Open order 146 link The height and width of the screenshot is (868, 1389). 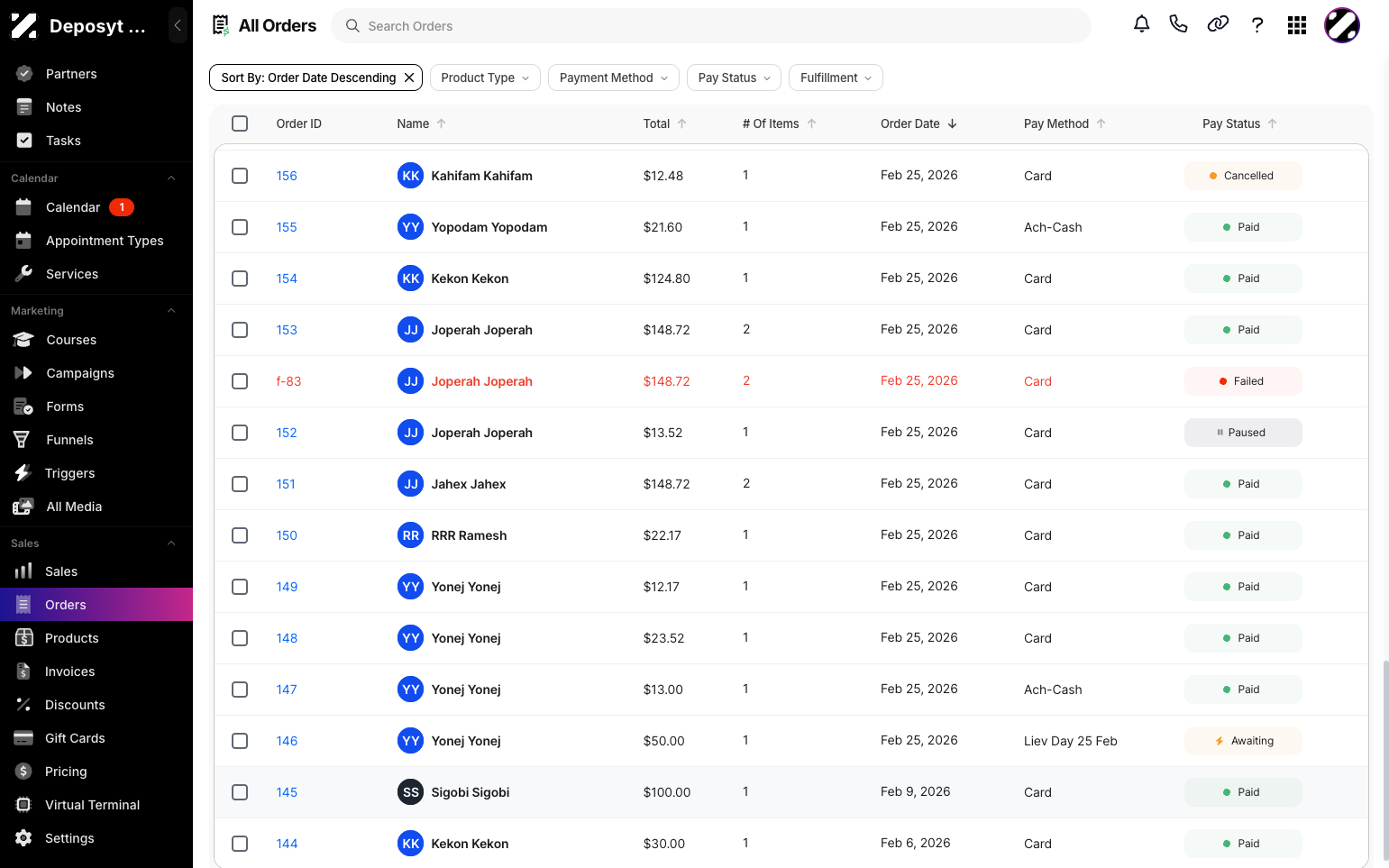click(x=287, y=741)
